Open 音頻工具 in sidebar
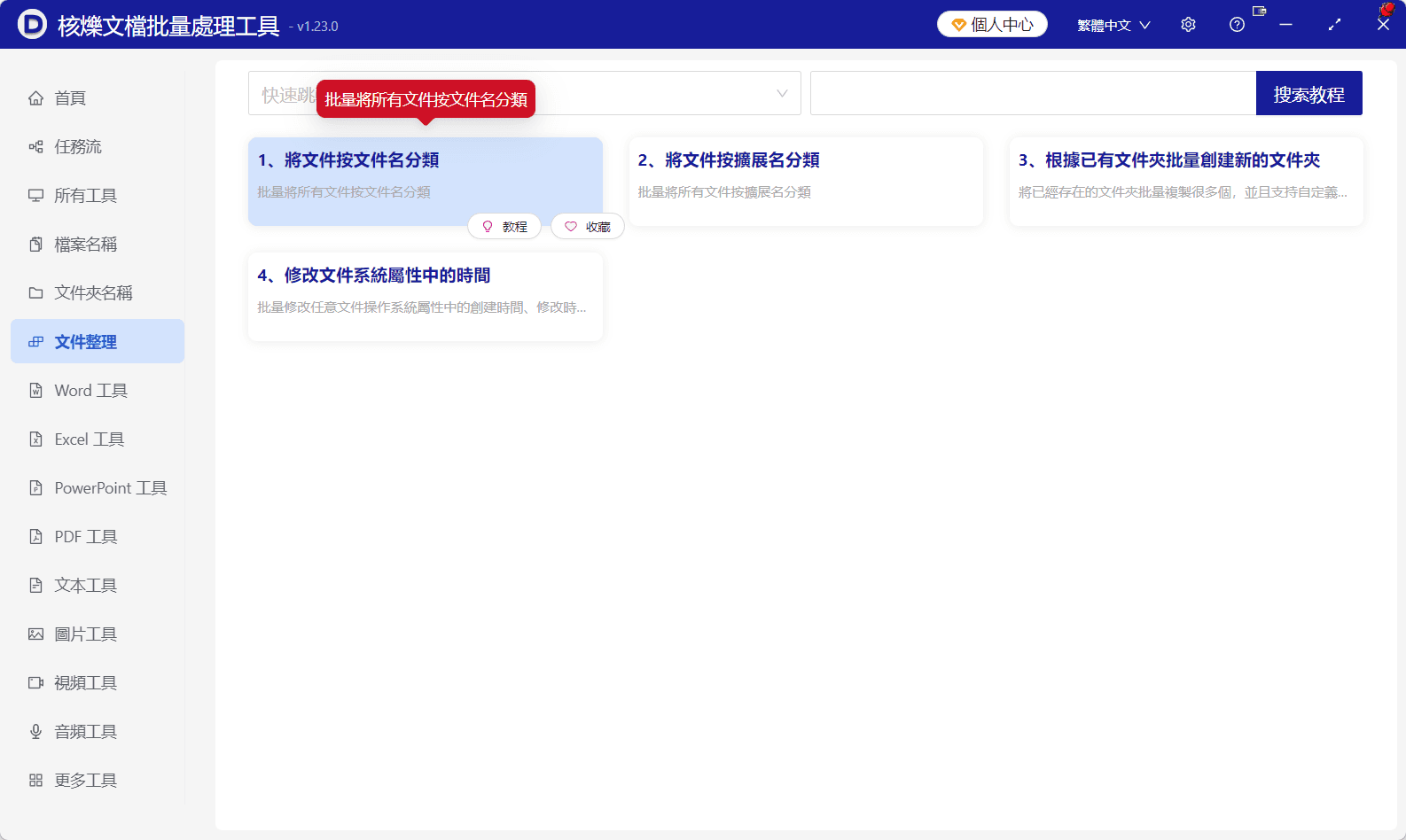 98,731
